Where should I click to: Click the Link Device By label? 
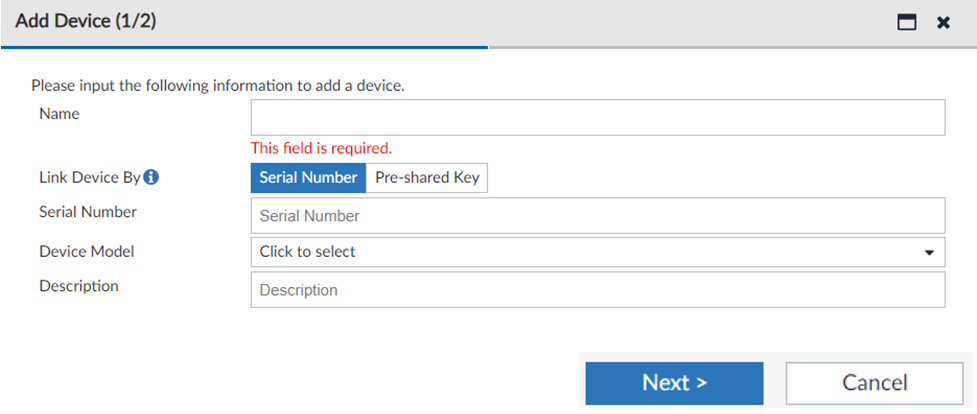90,178
